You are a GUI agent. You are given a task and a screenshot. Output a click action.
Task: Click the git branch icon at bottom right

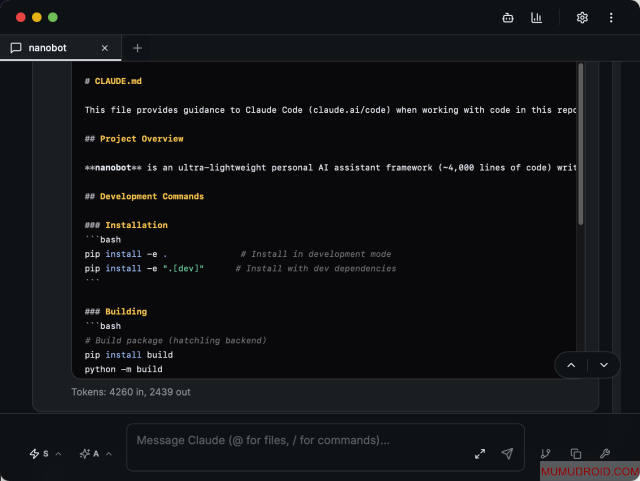(x=545, y=454)
